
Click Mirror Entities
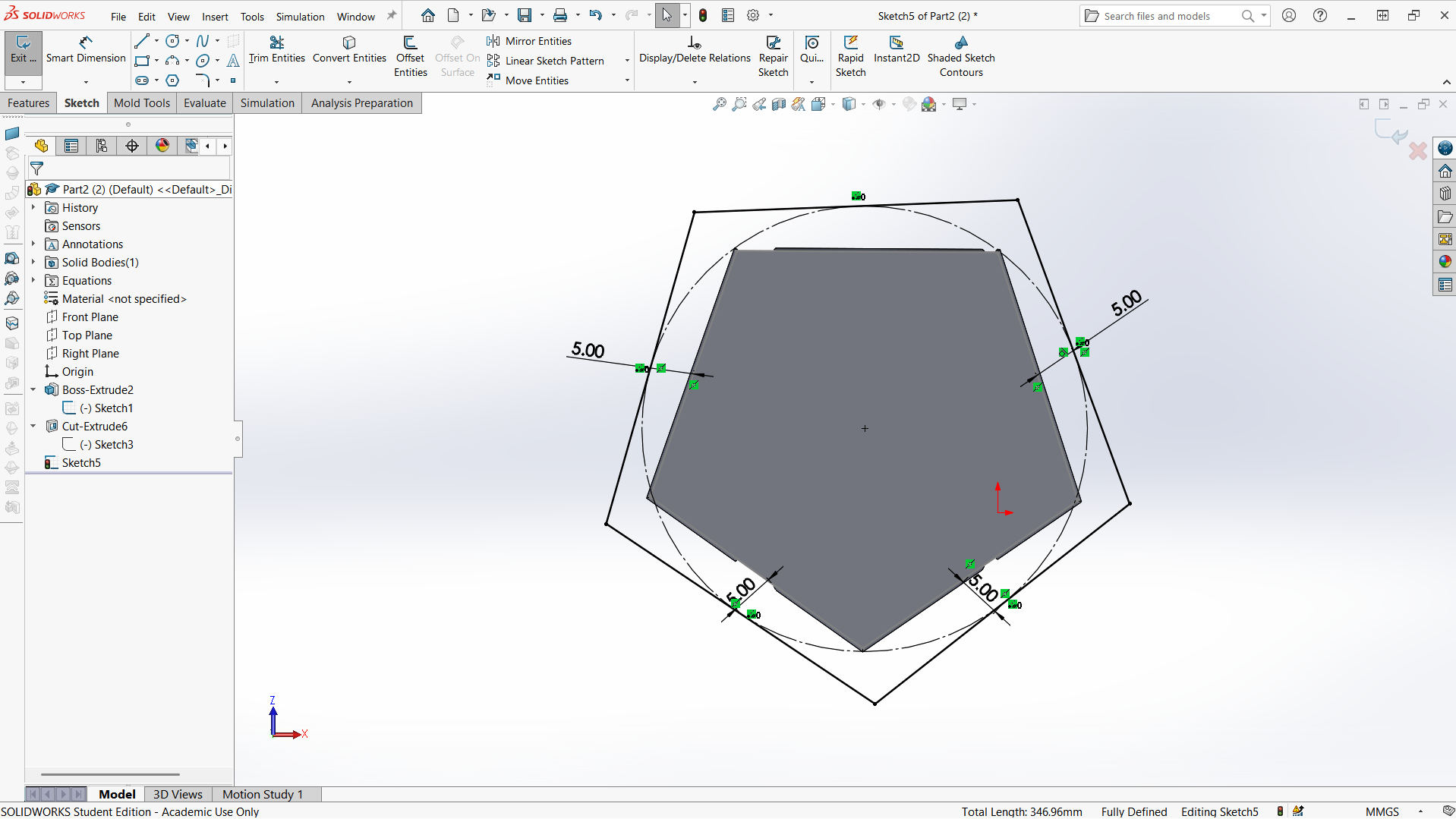pos(530,41)
